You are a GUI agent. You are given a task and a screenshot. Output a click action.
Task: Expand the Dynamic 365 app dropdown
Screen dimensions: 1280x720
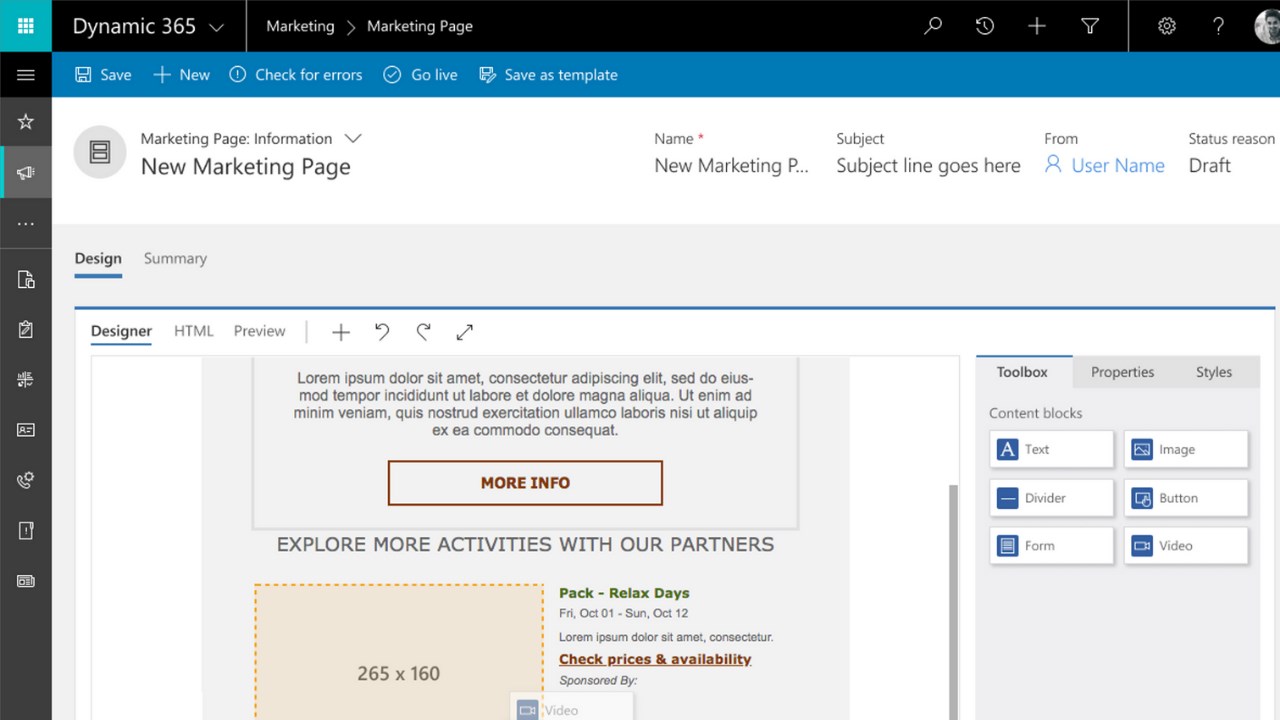coord(216,28)
